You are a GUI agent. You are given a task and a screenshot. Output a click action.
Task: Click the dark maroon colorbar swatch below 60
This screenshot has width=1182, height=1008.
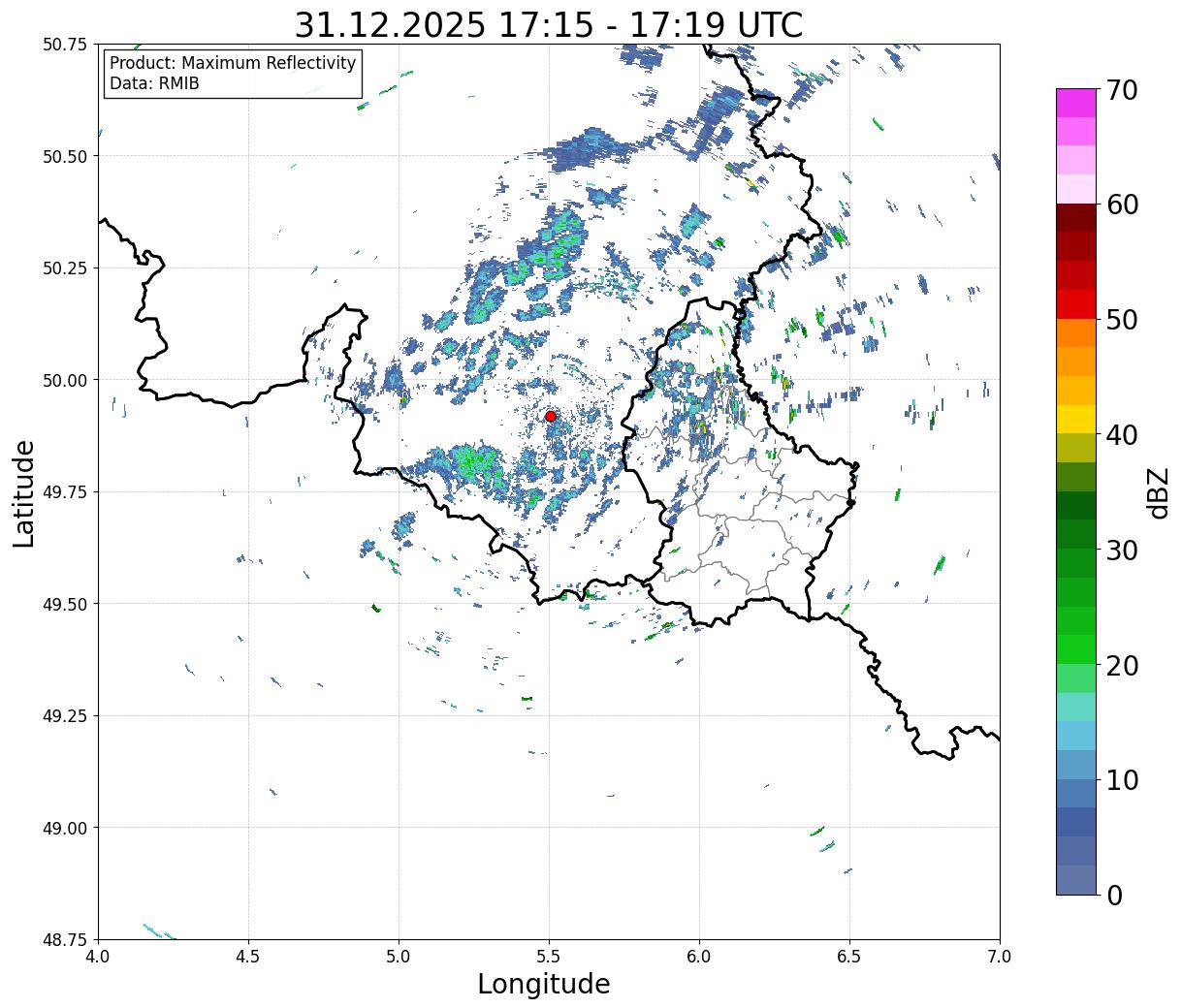pyautogui.click(x=1076, y=218)
